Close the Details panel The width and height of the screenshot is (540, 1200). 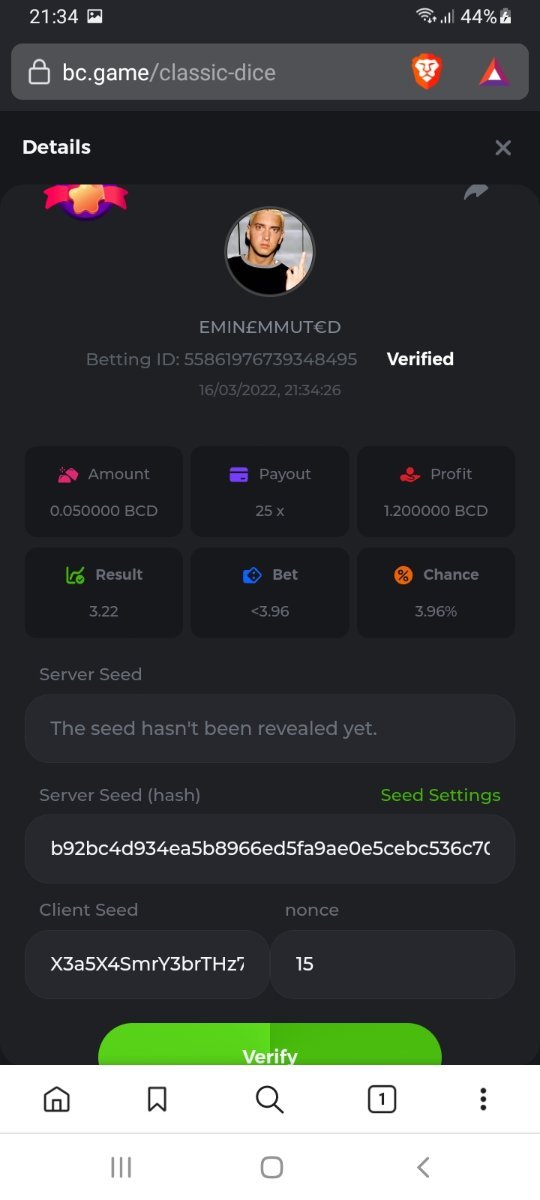(x=503, y=148)
